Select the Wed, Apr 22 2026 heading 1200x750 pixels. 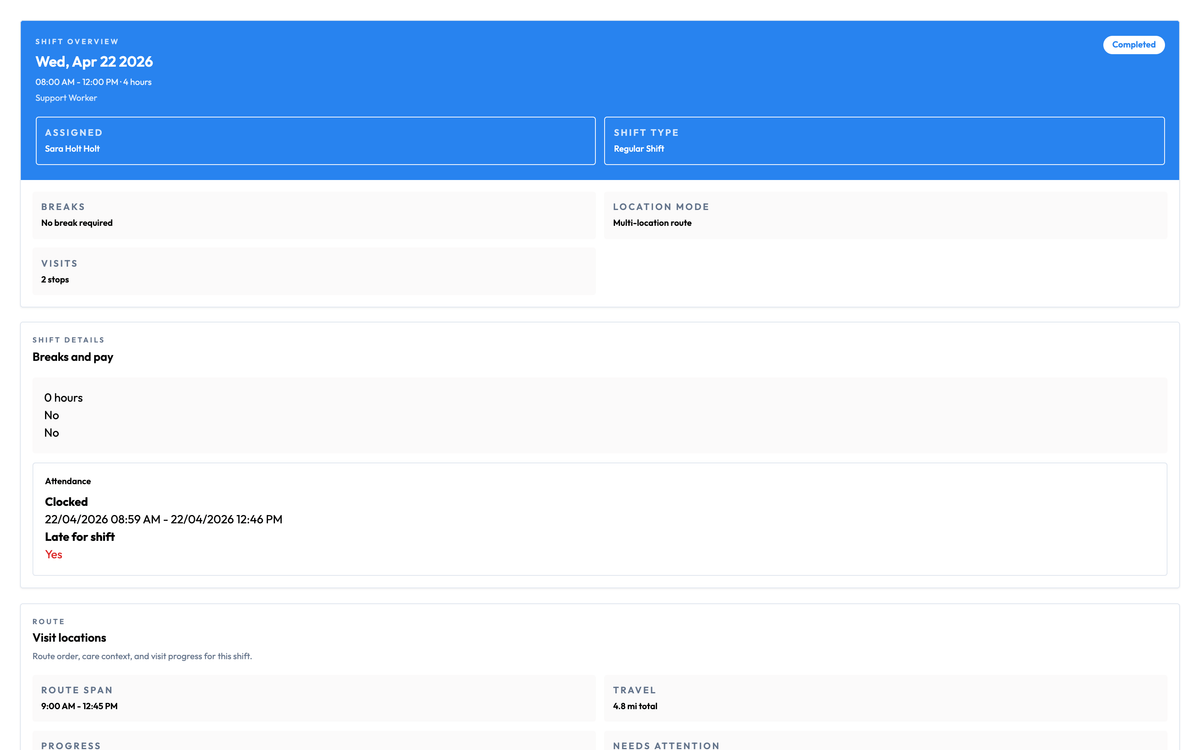(x=94, y=62)
